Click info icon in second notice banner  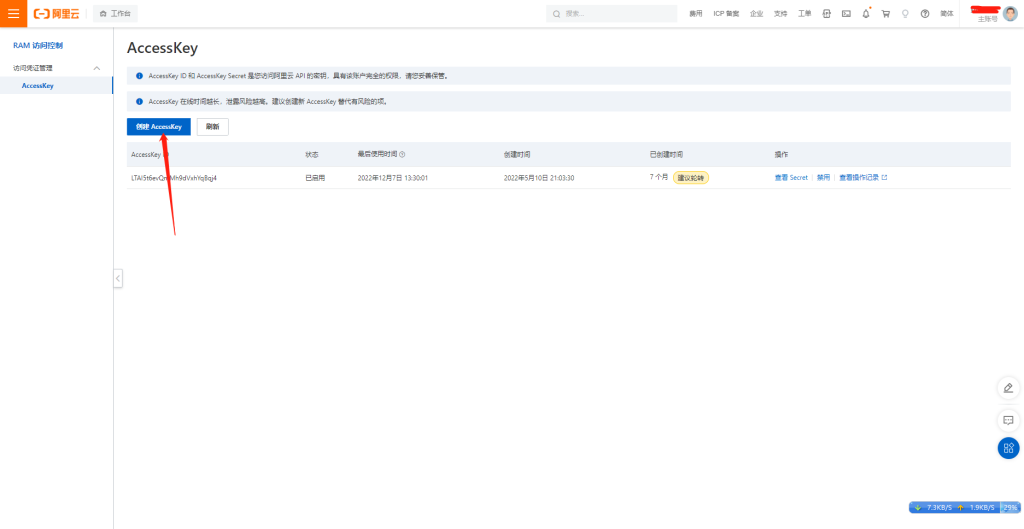click(139, 102)
